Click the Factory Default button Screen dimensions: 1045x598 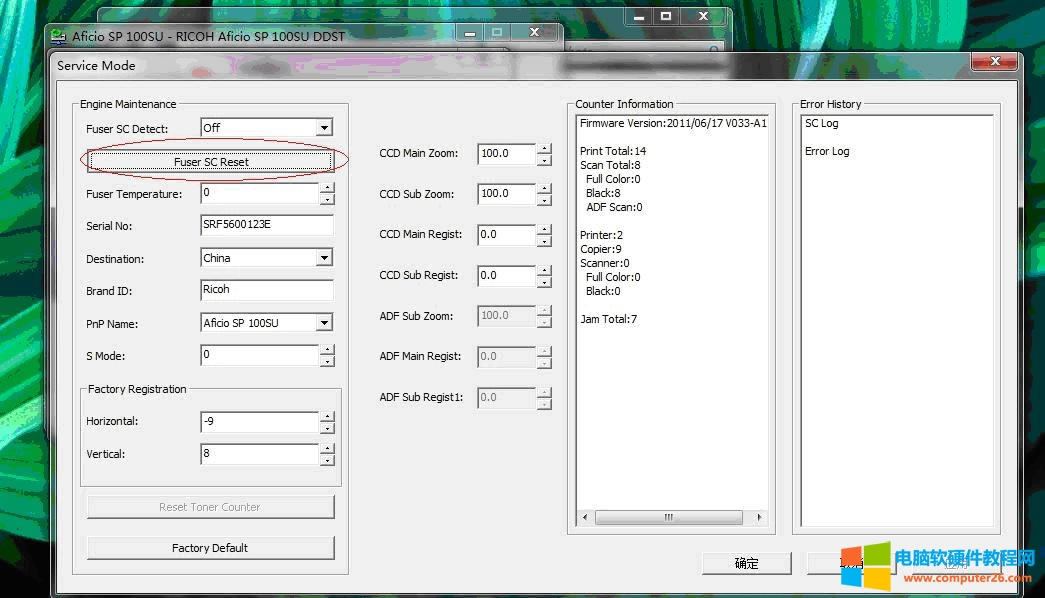point(210,548)
